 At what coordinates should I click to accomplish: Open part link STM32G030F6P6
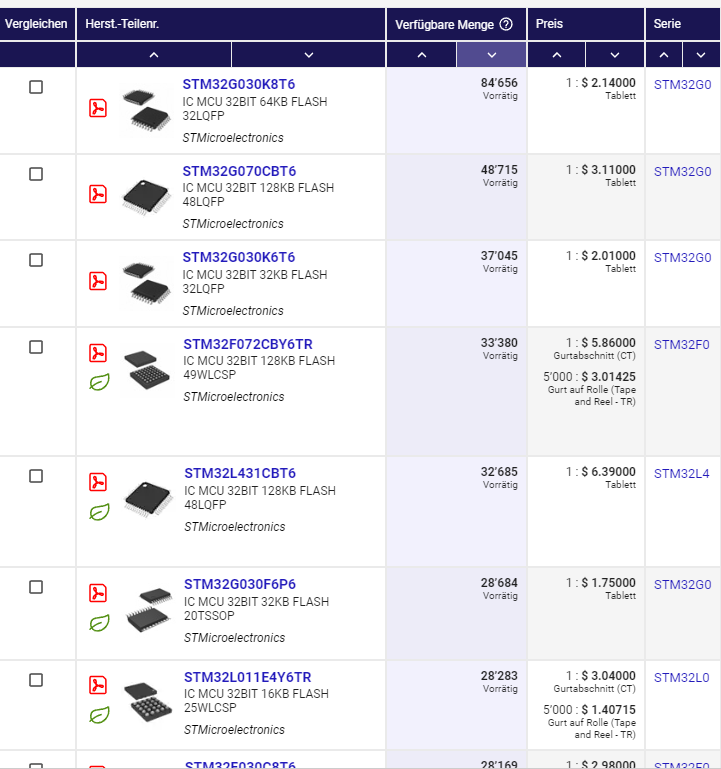pos(240,584)
